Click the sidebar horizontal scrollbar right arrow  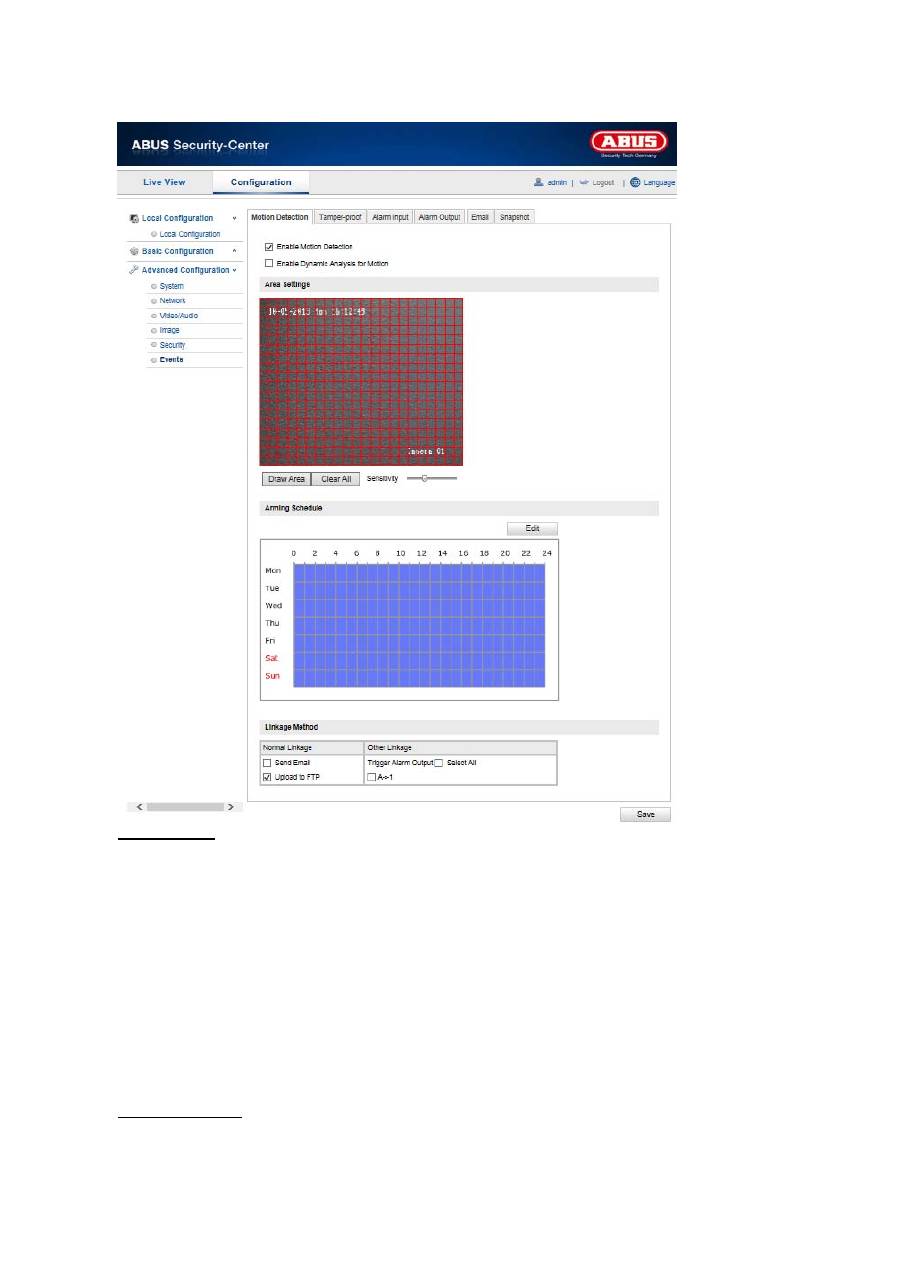coord(230,805)
